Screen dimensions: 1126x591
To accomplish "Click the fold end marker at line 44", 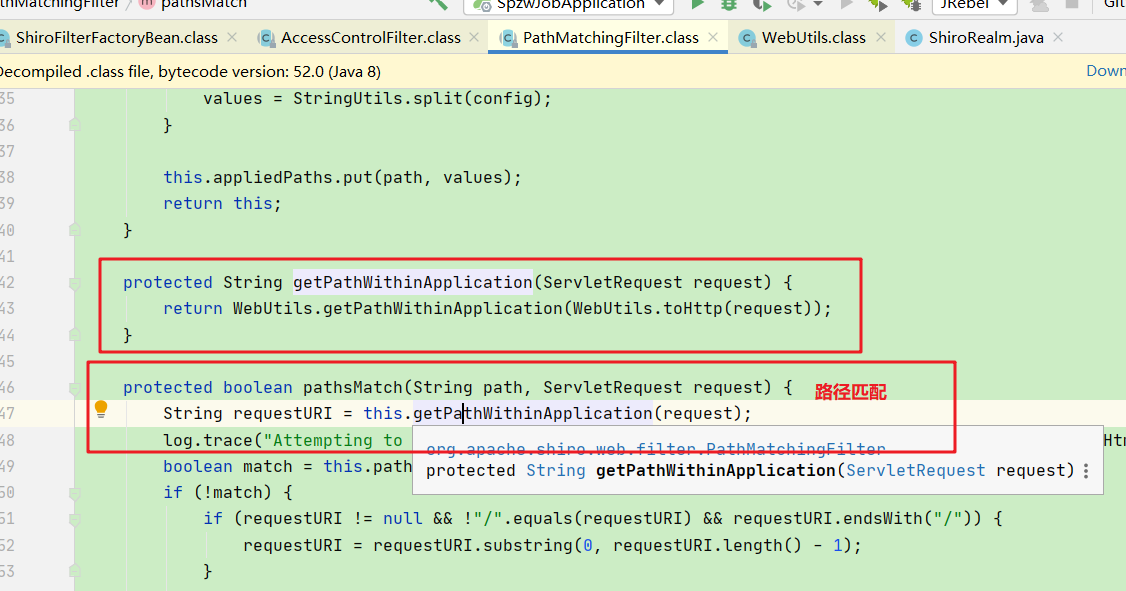I will [x=75, y=335].
